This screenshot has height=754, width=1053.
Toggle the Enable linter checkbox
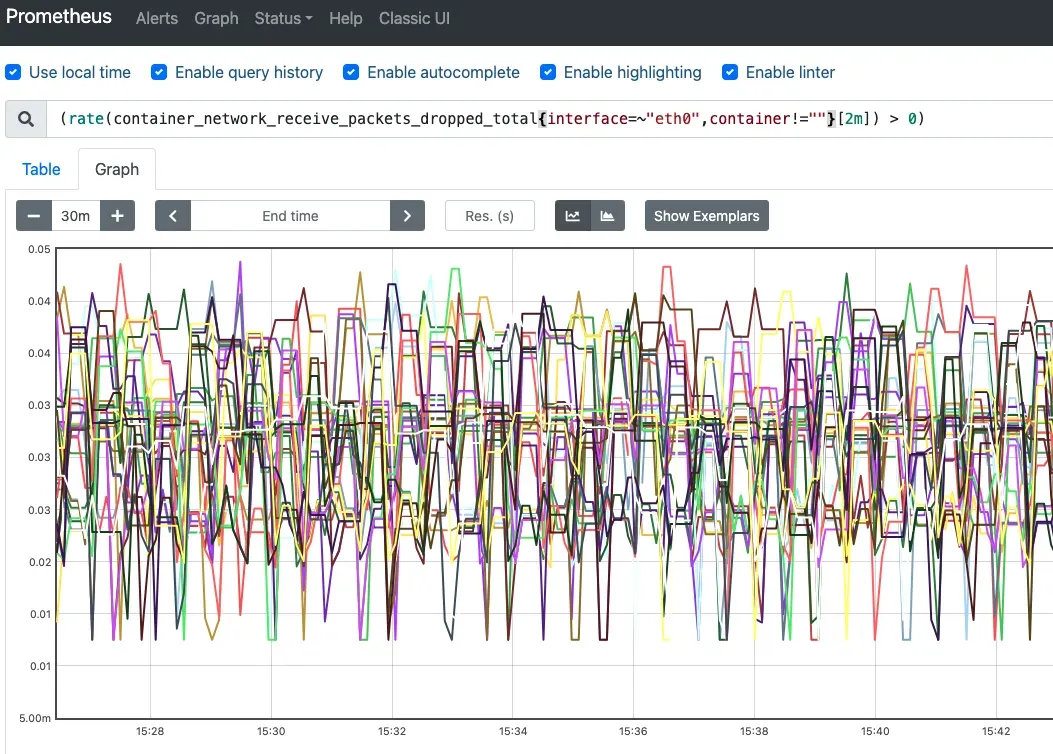(x=730, y=73)
